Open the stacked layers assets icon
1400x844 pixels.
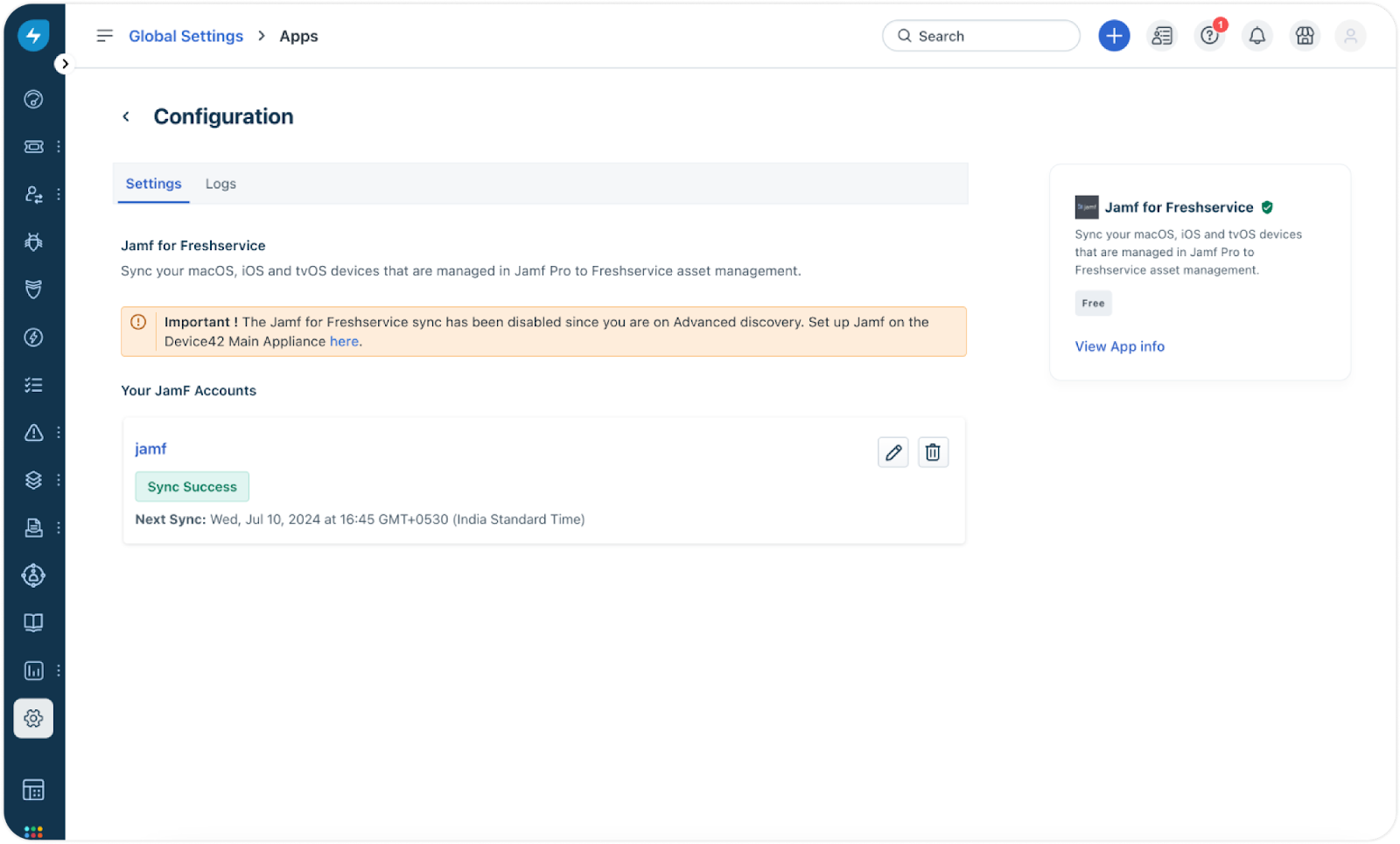click(x=33, y=480)
